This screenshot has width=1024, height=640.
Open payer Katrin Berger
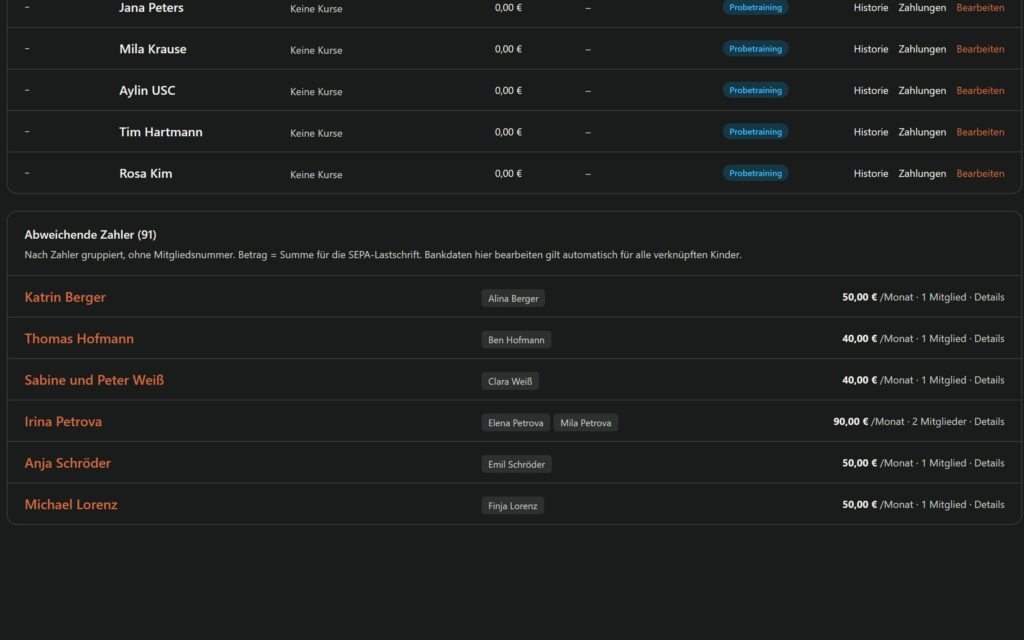pyautogui.click(x=65, y=297)
